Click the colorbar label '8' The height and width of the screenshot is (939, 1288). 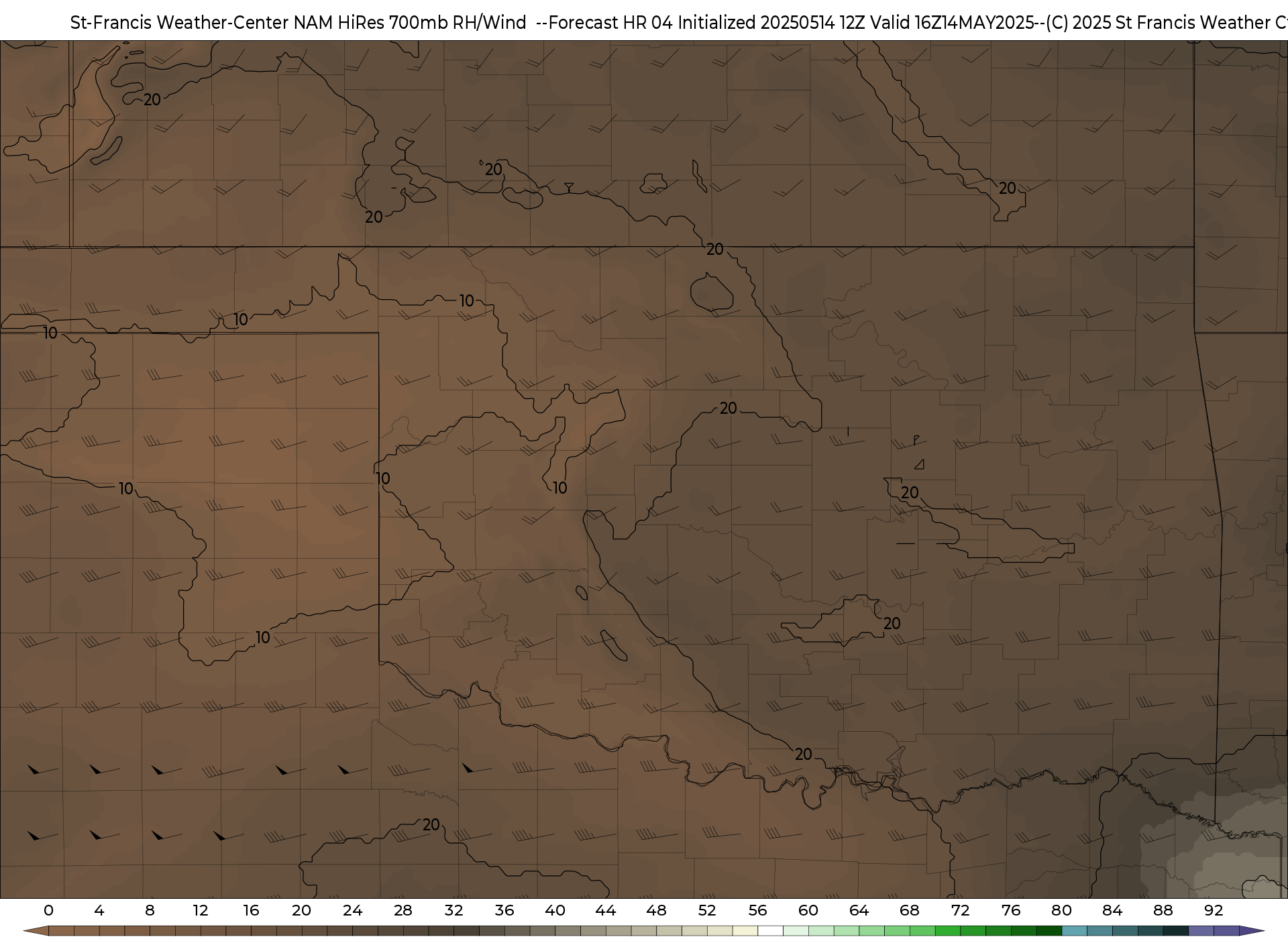click(150, 910)
